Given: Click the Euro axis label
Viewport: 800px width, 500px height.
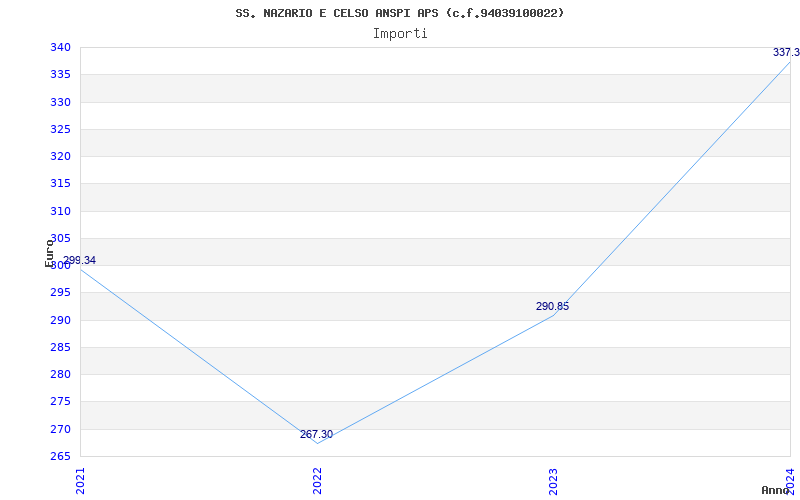Looking at the screenshot, I should [49, 253].
